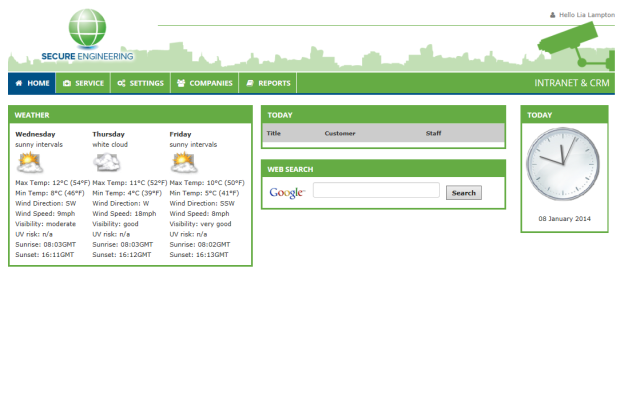Click Wednesday's sunny intervals weather icon
This screenshot has height=397, width=620.
(x=29, y=163)
